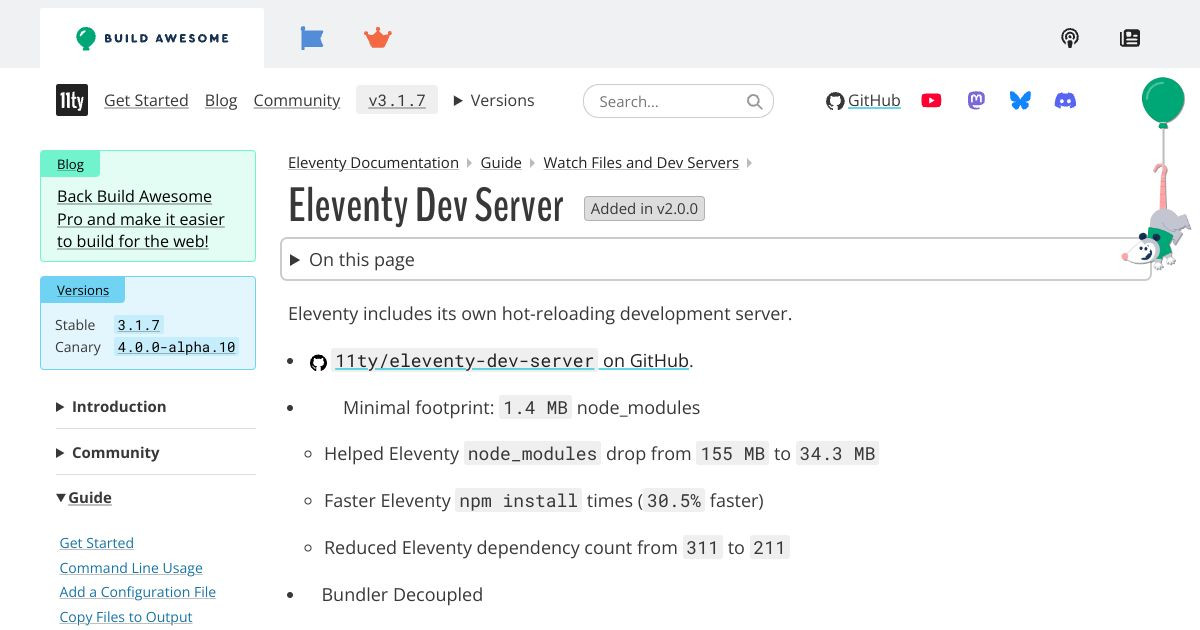The height and width of the screenshot is (630, 1200).
Task: Click the 30.5% code value
Action: pos(674,500)
